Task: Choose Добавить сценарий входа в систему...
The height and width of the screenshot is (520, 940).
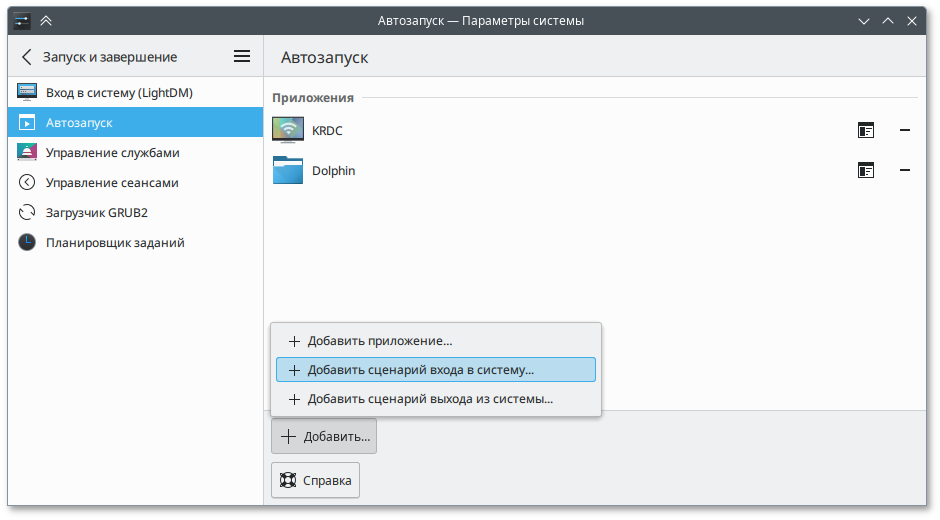Action: tap(436, 369)
